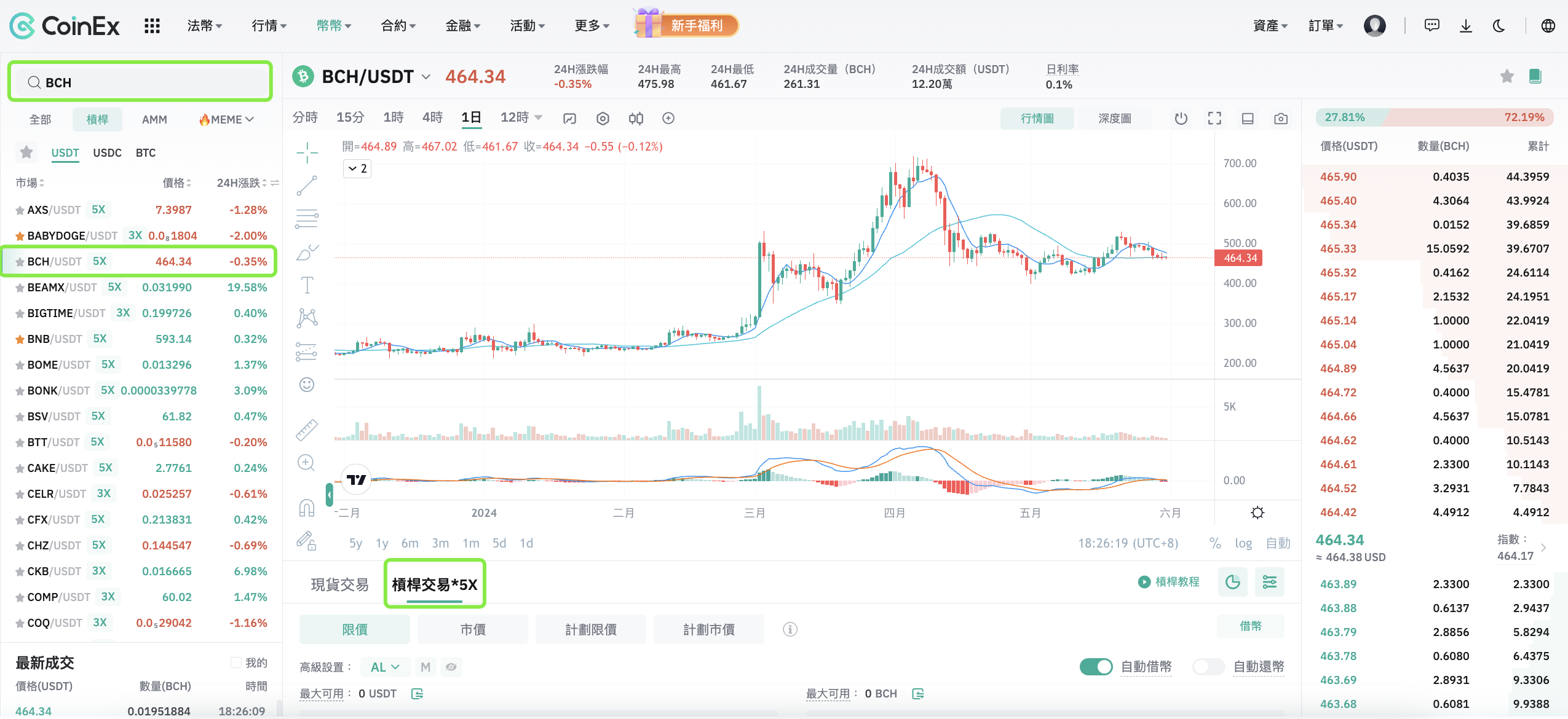Open the indicators chart icon
This screenshot has width=1568, height=719.
570,118
